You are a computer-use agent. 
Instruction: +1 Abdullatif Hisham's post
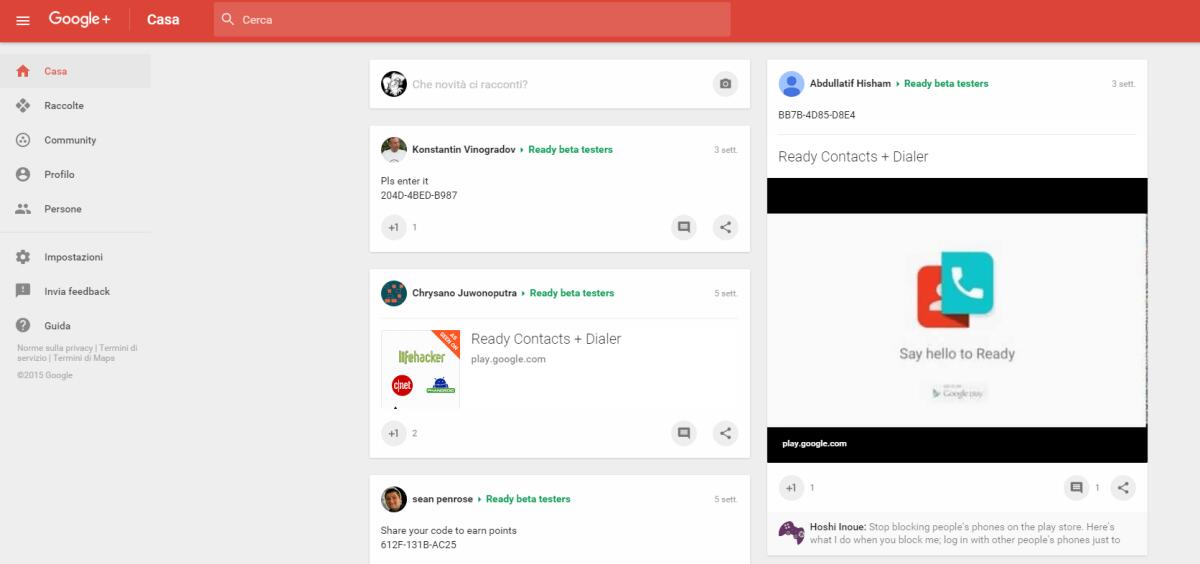[791, 488]
